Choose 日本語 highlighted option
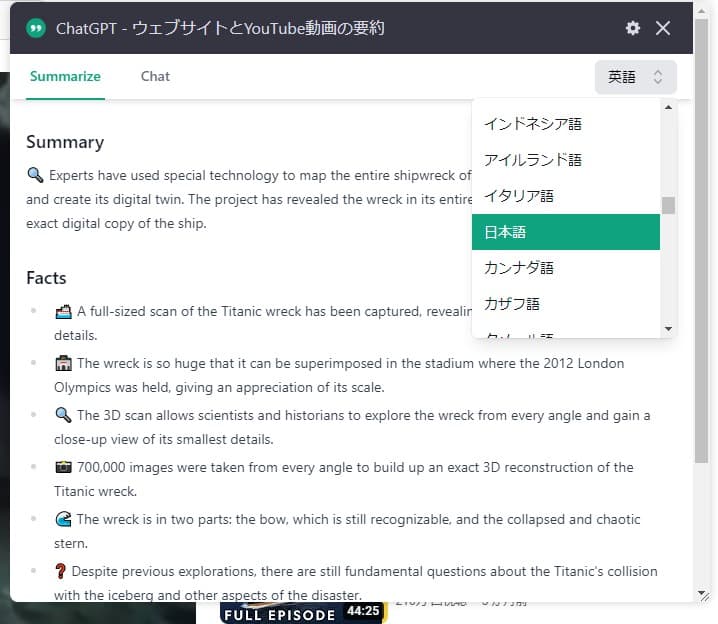The height and width of the screenshot is (624, 718). point(566,232)
